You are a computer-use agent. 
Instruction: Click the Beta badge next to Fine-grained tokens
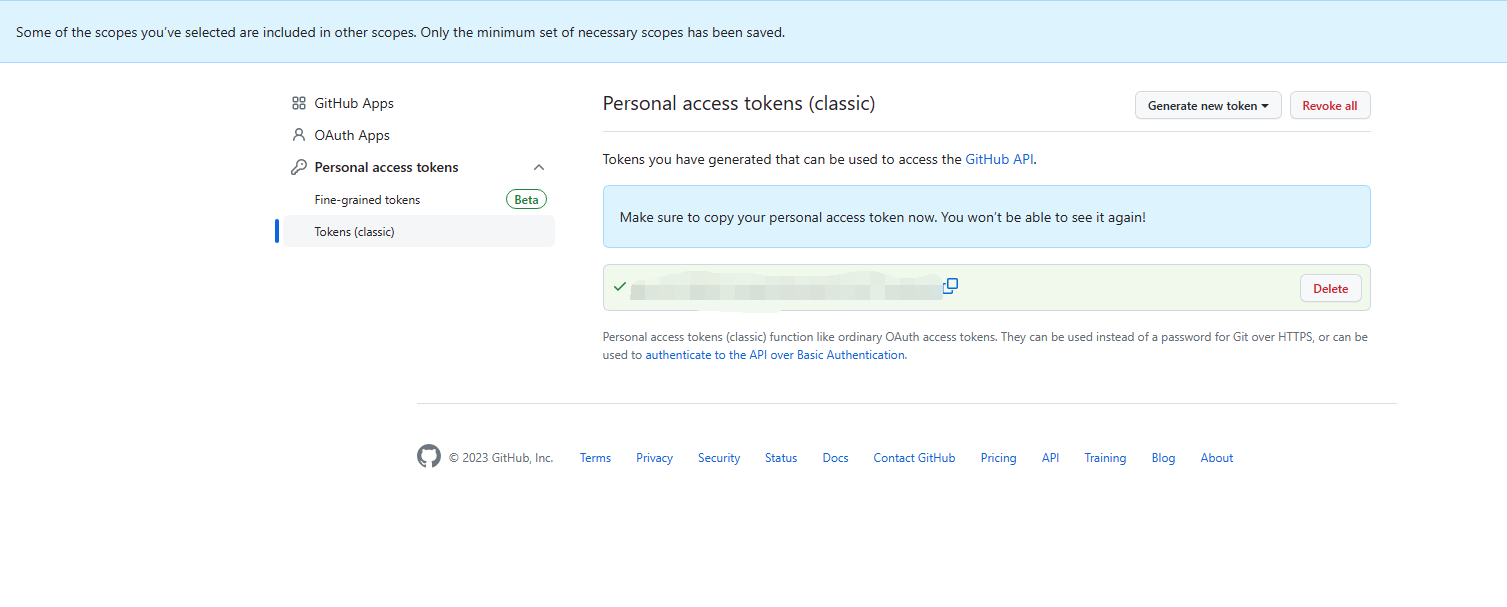(x=526, y=200)
